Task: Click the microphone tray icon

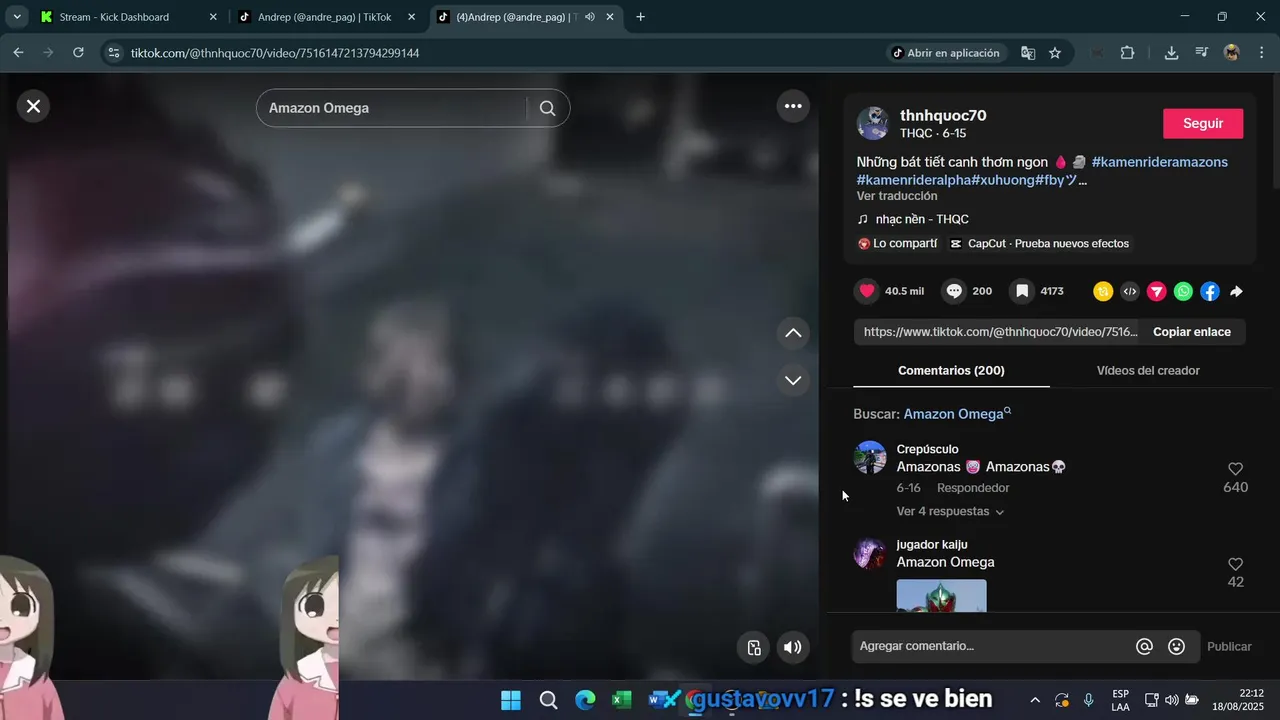Action: coord(1089,700)
